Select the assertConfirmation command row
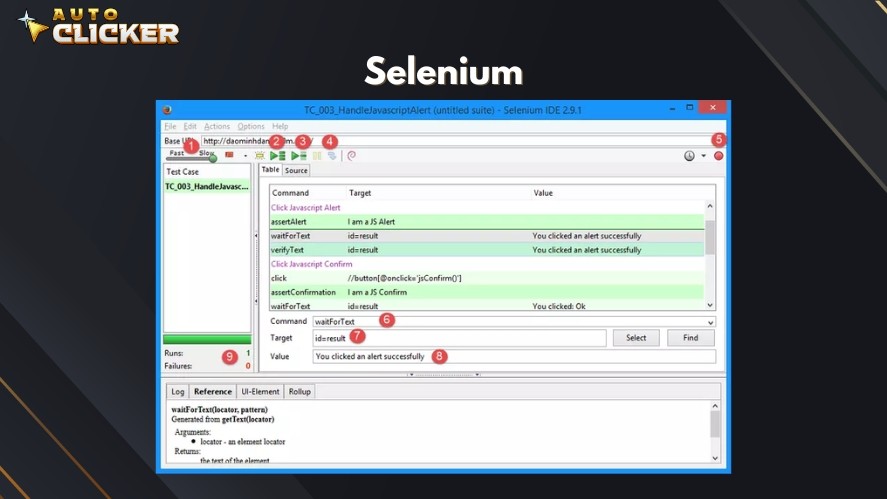This screenshot has width=887, height=499. pyautogui.click(x=487, y=292)
